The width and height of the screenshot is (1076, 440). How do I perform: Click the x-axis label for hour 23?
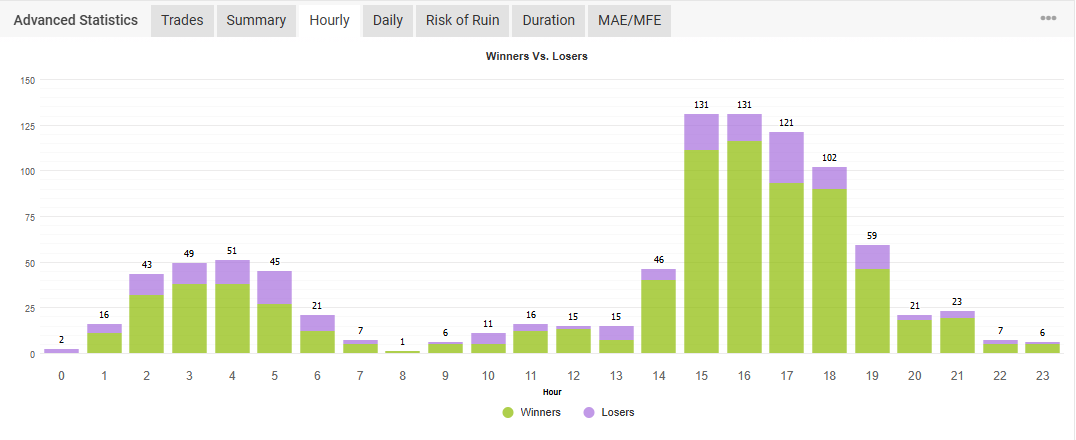[x=1042, y=376]
